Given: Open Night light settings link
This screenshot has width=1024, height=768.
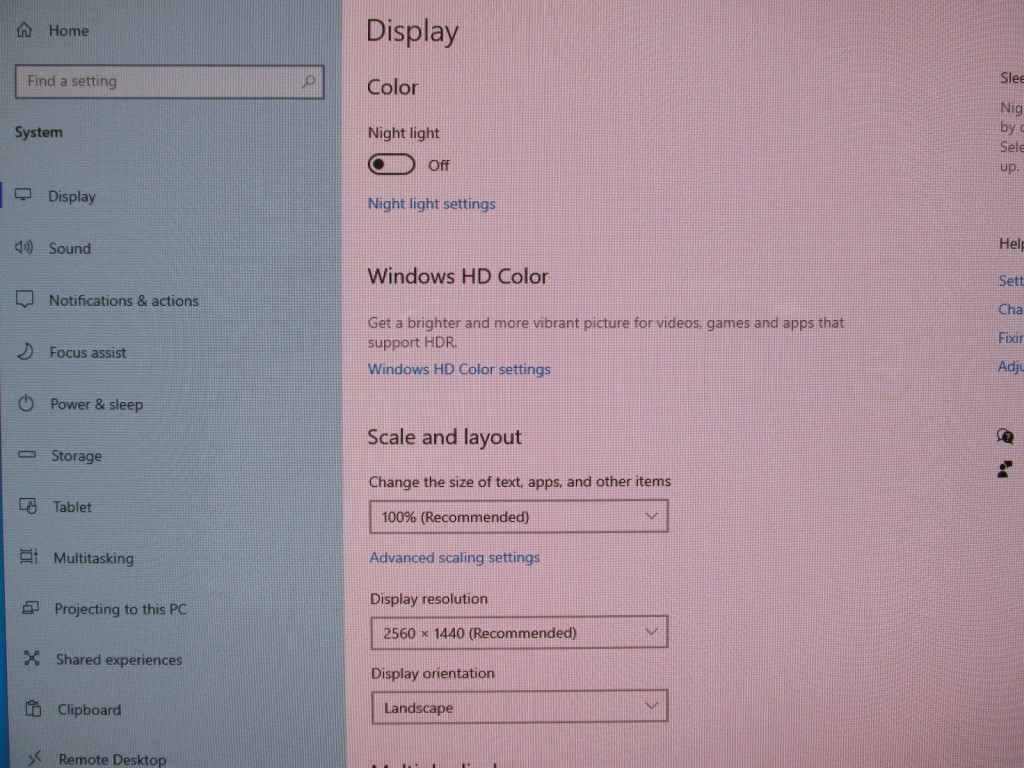Looking at the screenshot, I should (432, 204).
